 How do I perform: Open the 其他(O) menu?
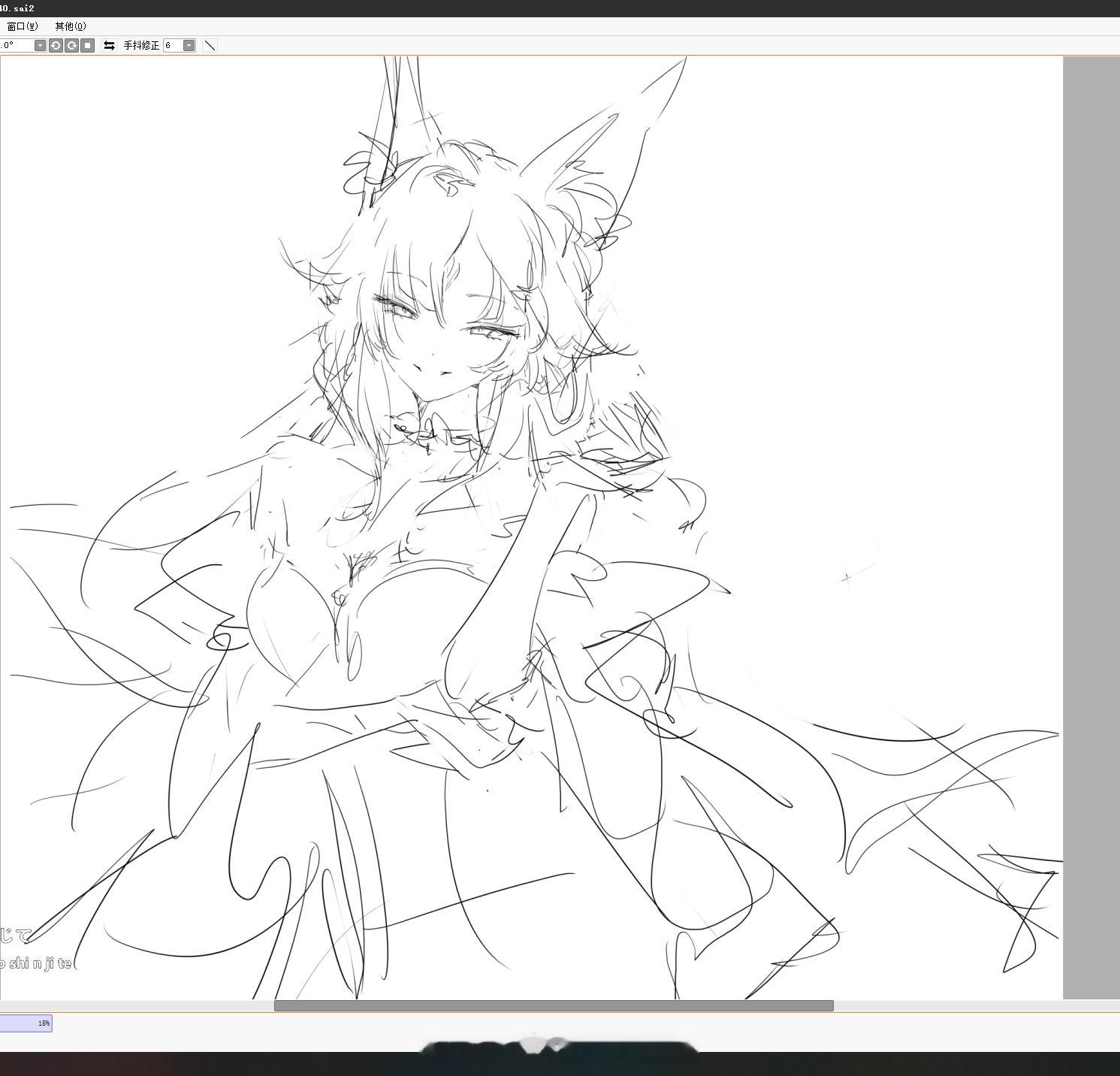[70, 26]
